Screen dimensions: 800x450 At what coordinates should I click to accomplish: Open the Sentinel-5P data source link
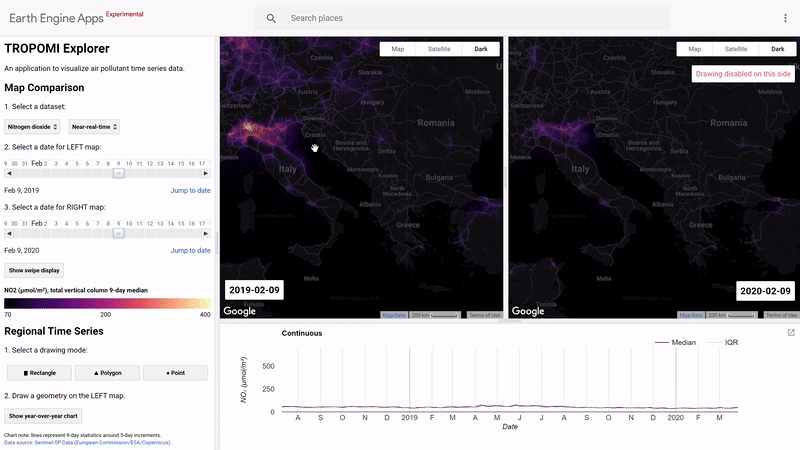tap(87, 442)
